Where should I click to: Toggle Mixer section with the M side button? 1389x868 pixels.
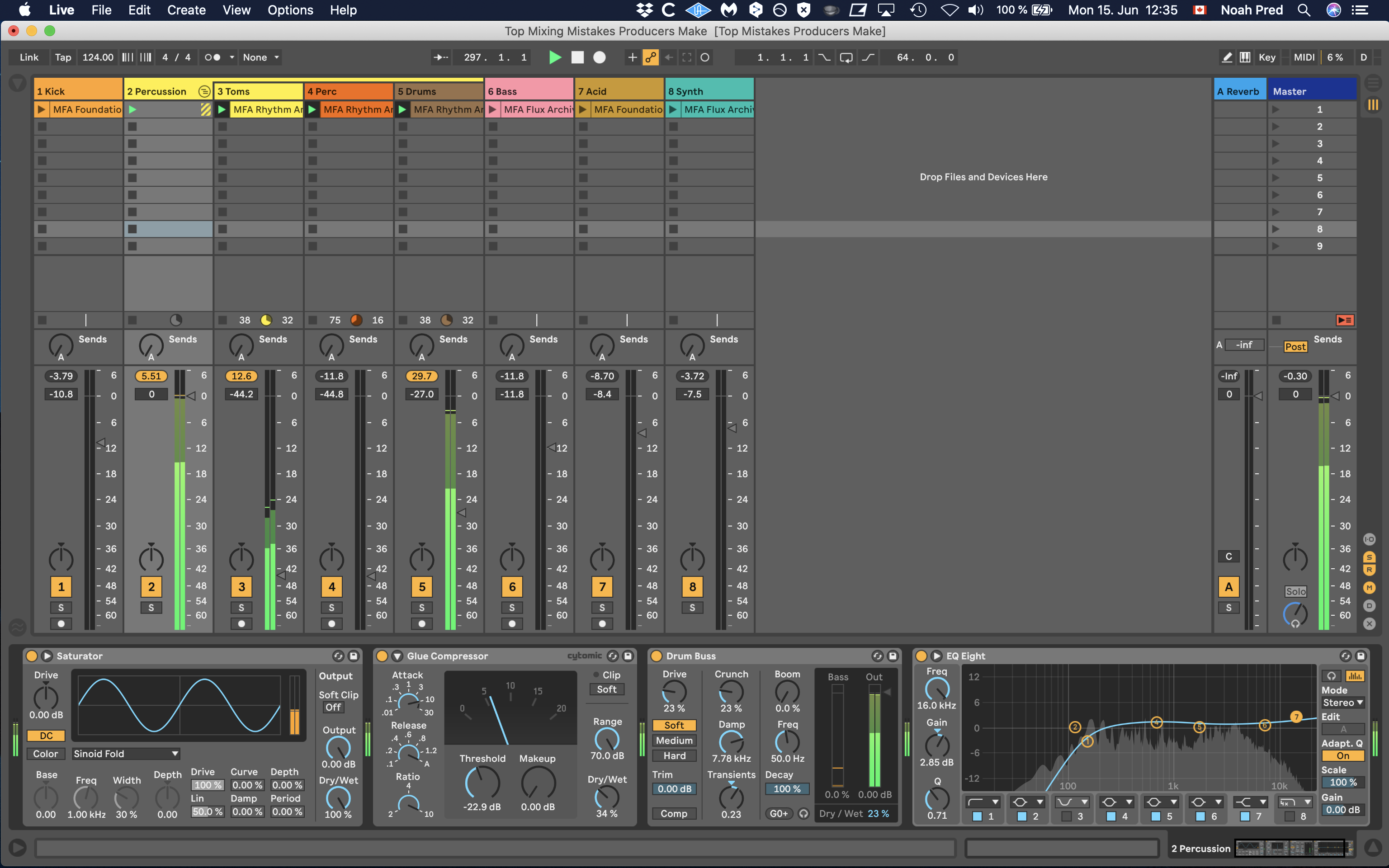1370,588
